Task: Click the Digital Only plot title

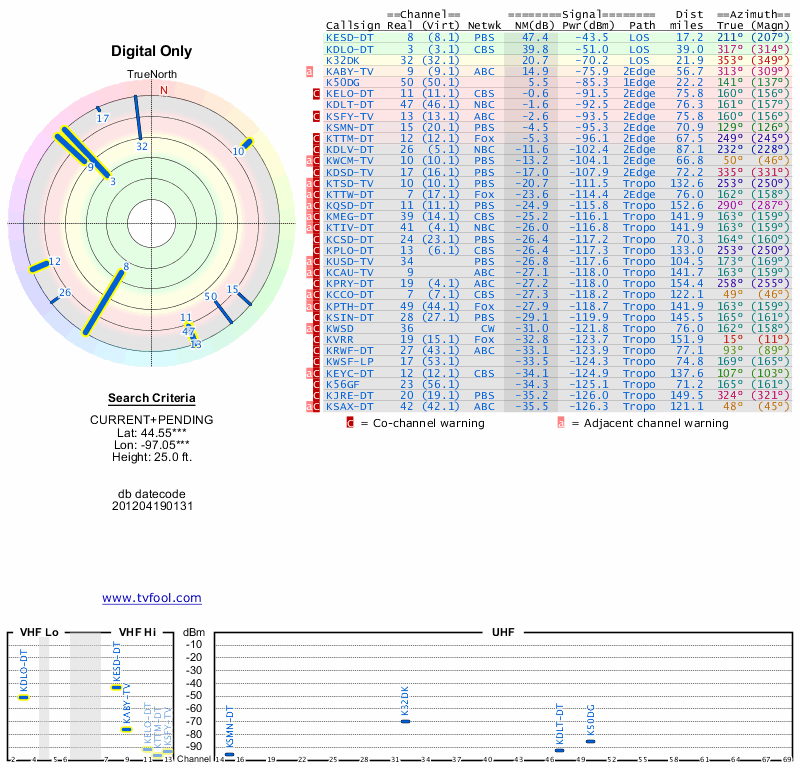Action: click(151, 51)
